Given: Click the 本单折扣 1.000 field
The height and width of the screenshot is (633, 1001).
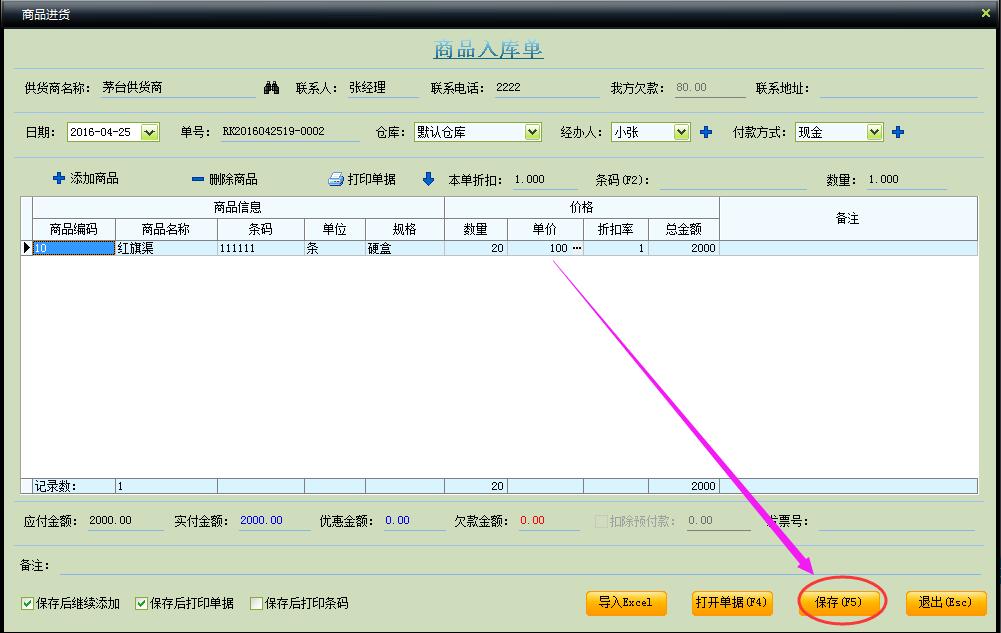Looking at the screenshot, I should tap(545, 179).
